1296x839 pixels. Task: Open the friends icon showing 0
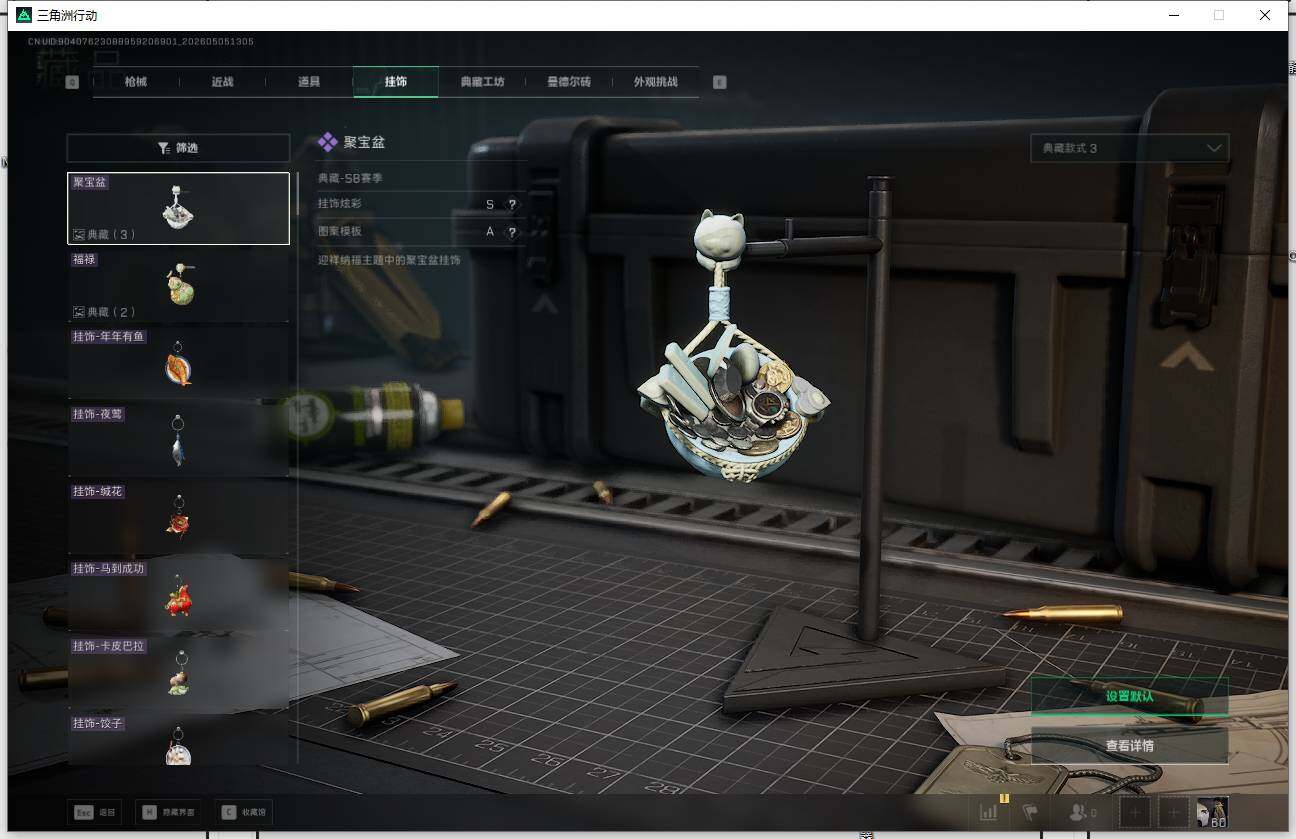coord(1082,813)
